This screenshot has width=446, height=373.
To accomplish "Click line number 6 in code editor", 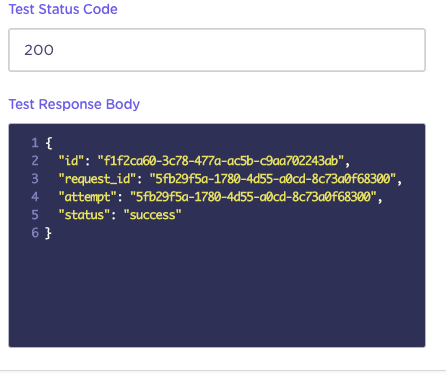I will 35,233.
